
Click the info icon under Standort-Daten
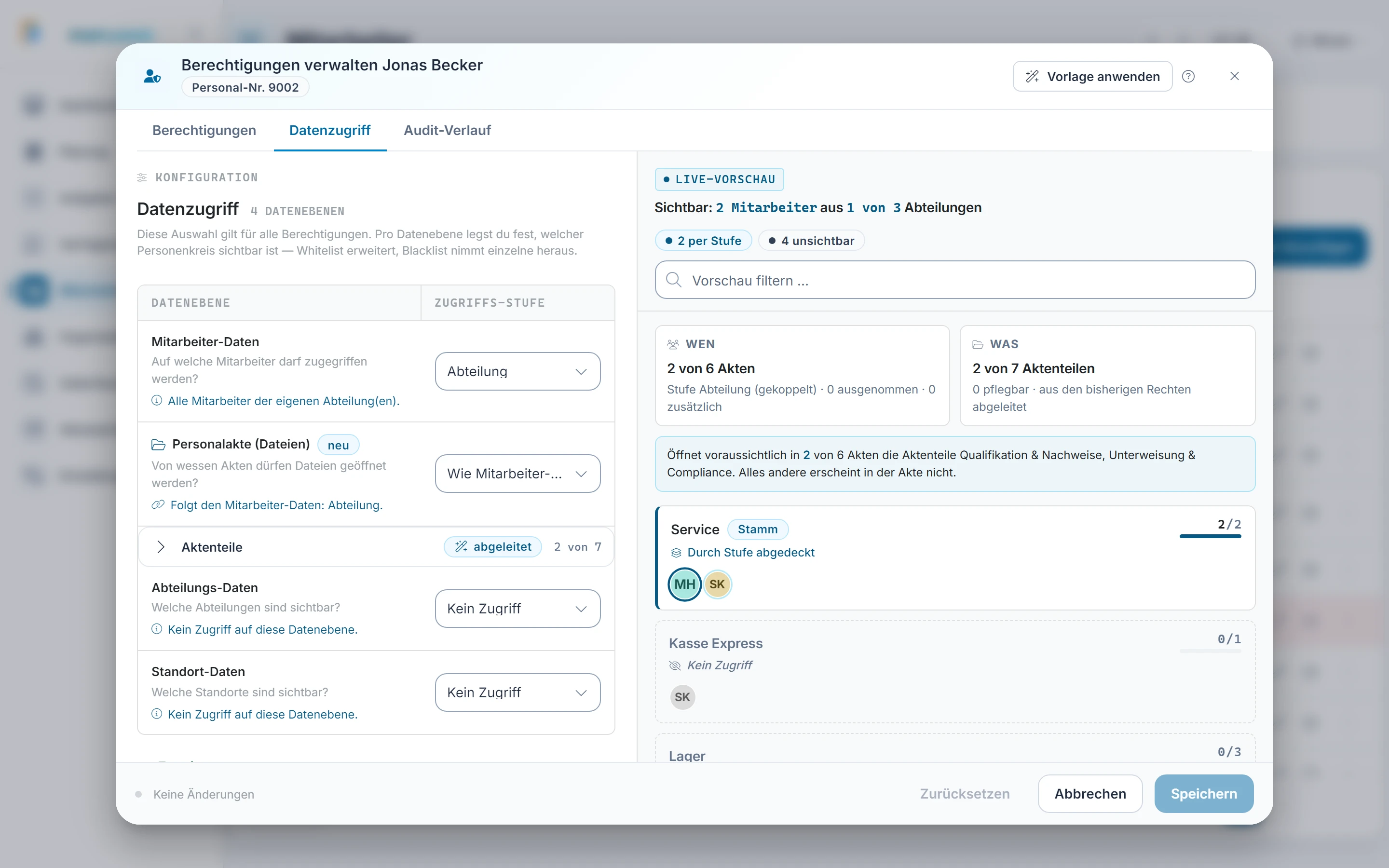(157, 714)
